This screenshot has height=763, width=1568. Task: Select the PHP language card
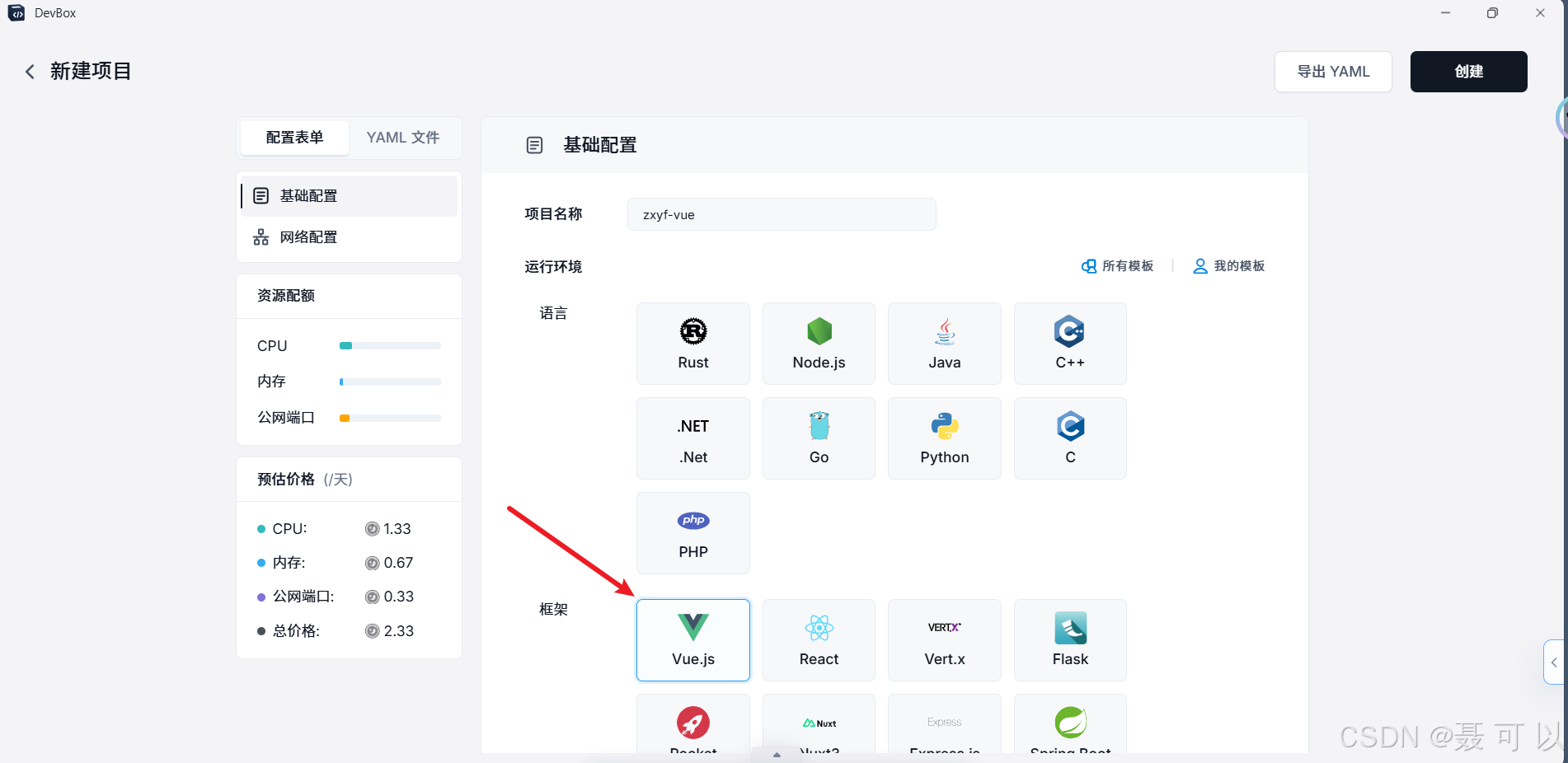point(693,533)
